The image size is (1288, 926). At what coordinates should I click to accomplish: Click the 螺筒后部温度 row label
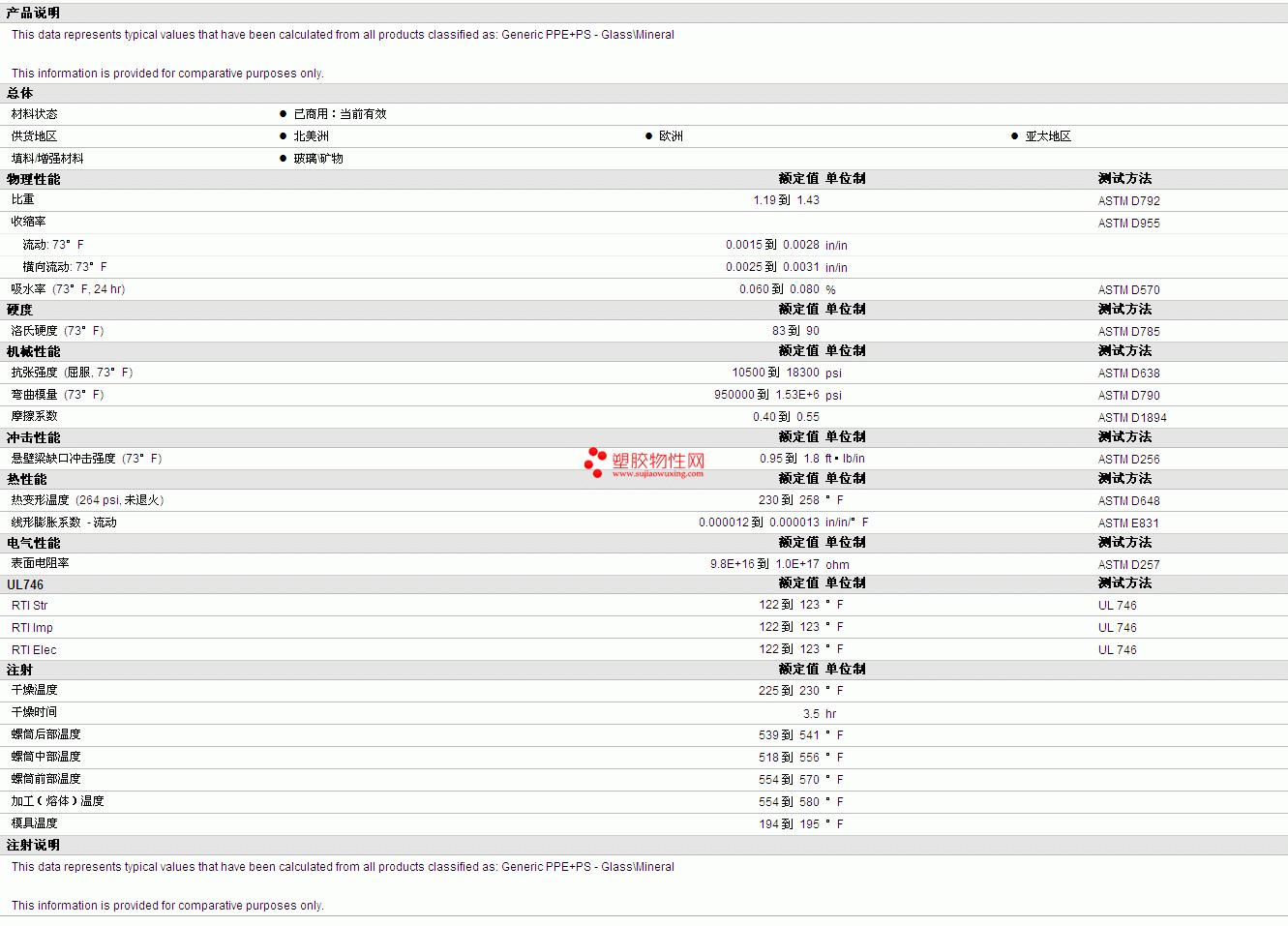tap(45, 734)
